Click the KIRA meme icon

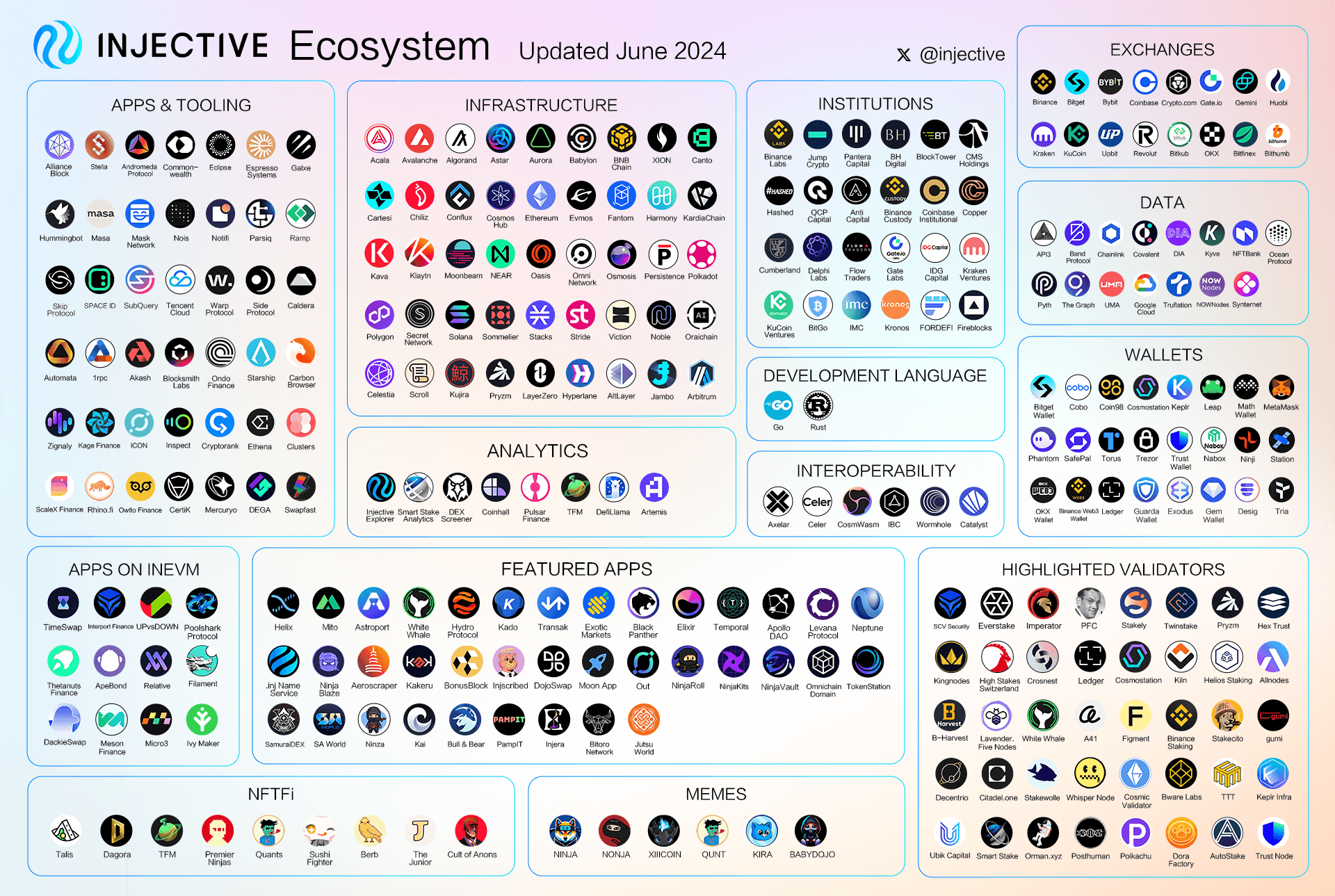coord(762,831)
